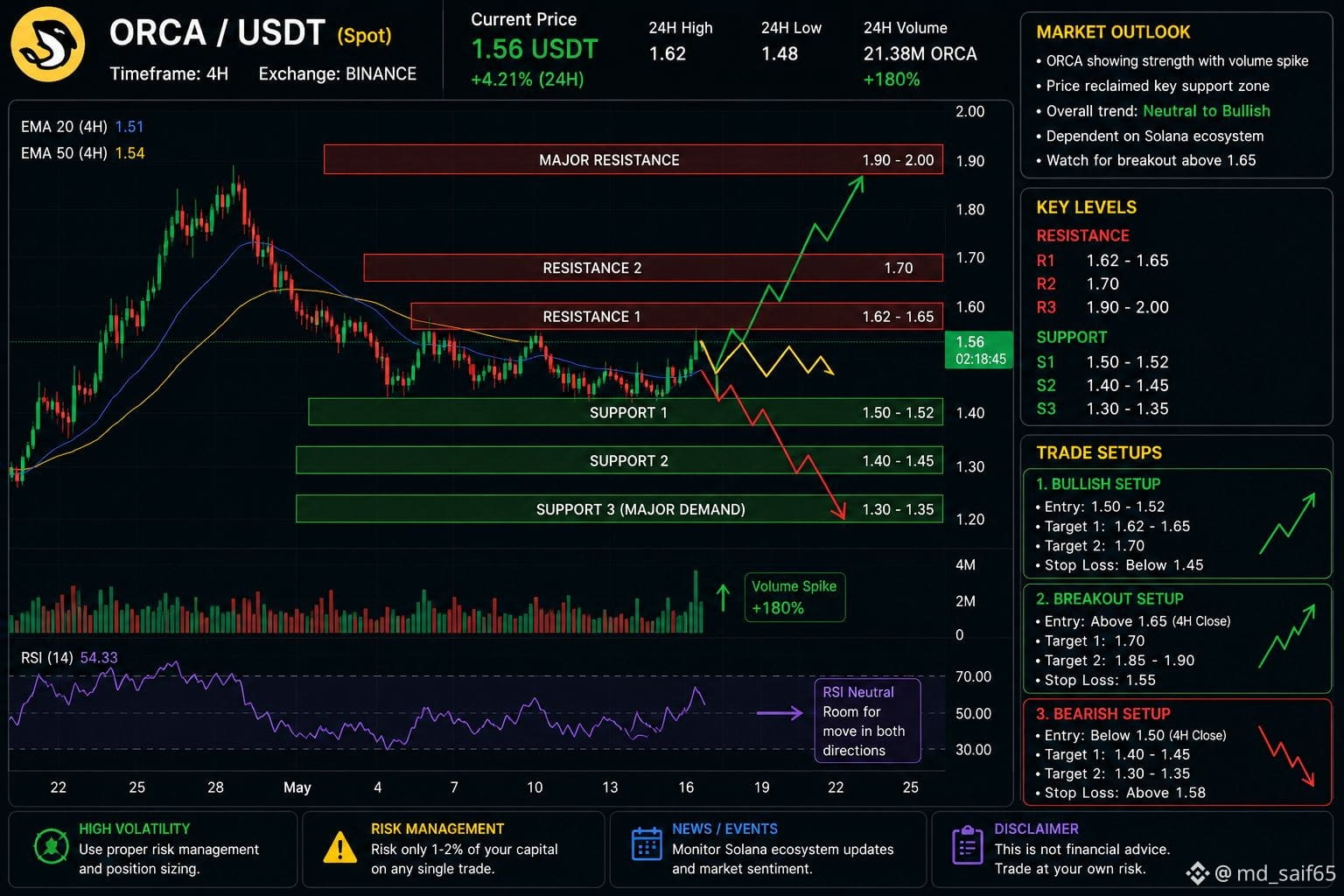Click the (Spot) market tag
This screenshot has height=896, width=1344.
364,35
